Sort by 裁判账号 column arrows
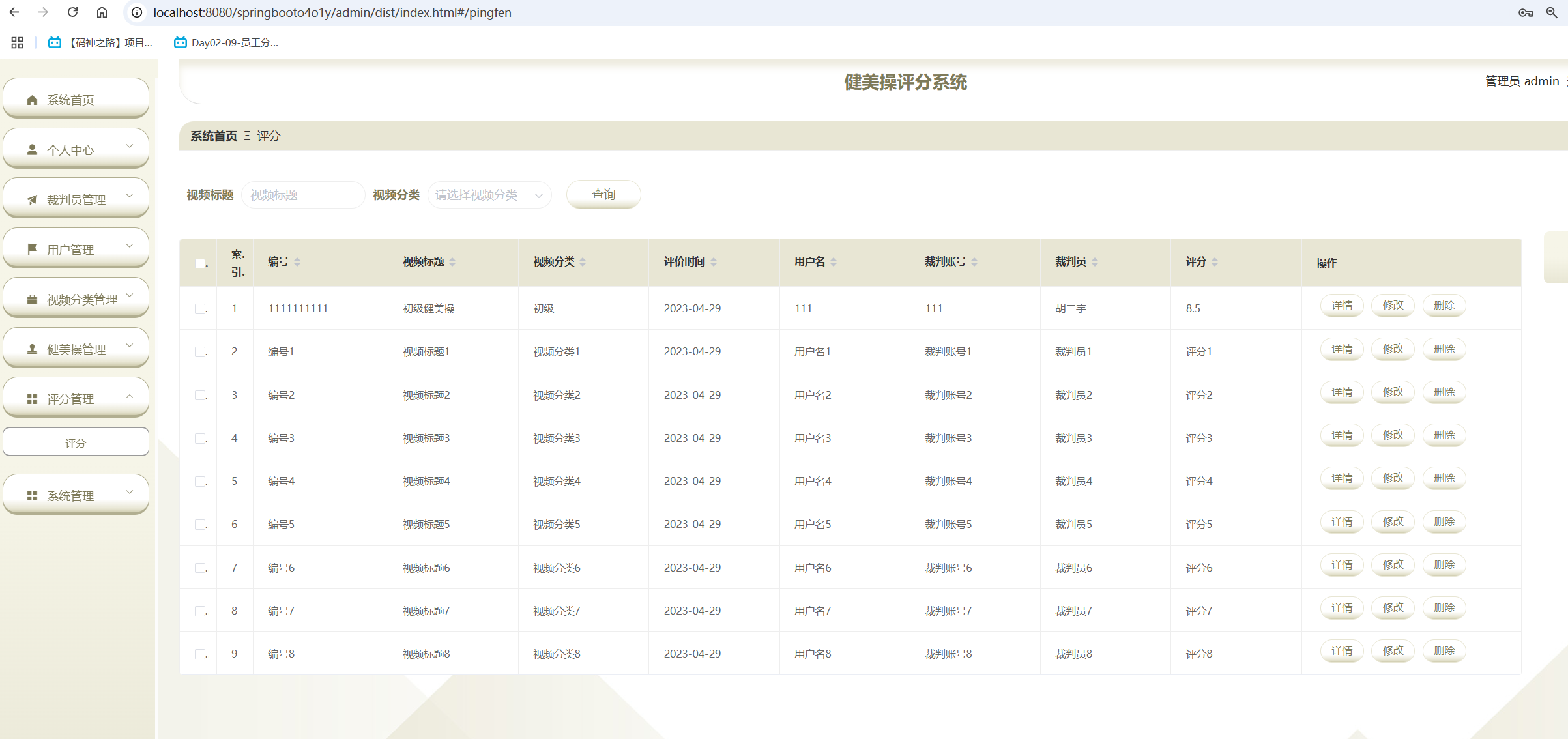1568x739 pixels. 974,262
